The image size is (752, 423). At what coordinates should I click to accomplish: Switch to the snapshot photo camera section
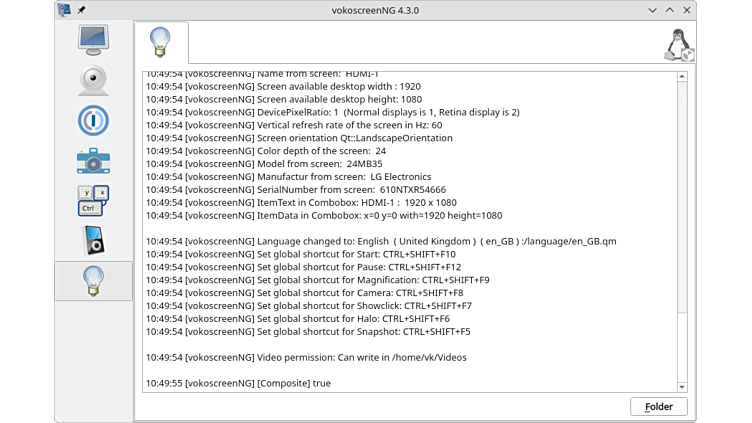[93, 160]
